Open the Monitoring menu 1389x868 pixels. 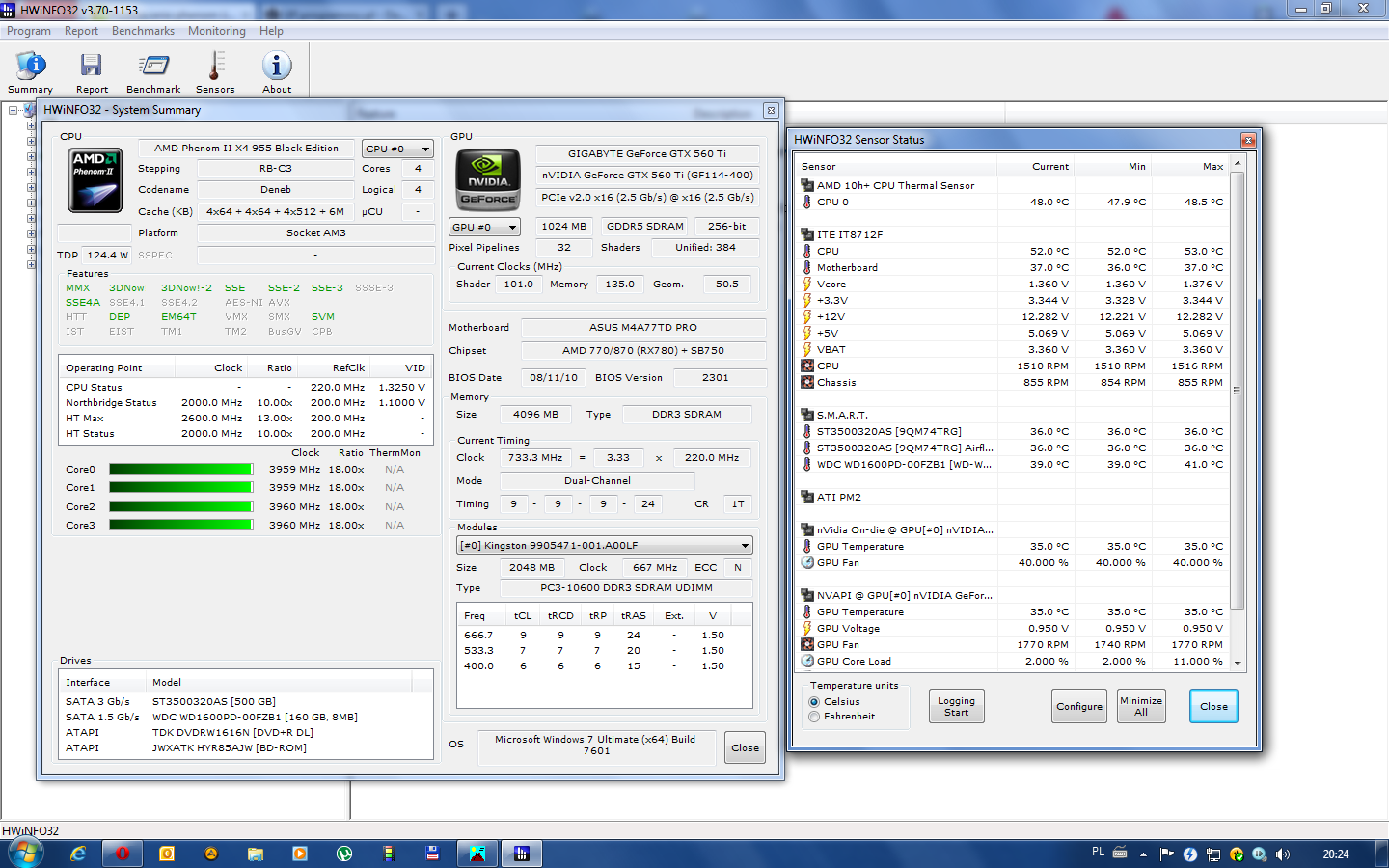point(217,31)
